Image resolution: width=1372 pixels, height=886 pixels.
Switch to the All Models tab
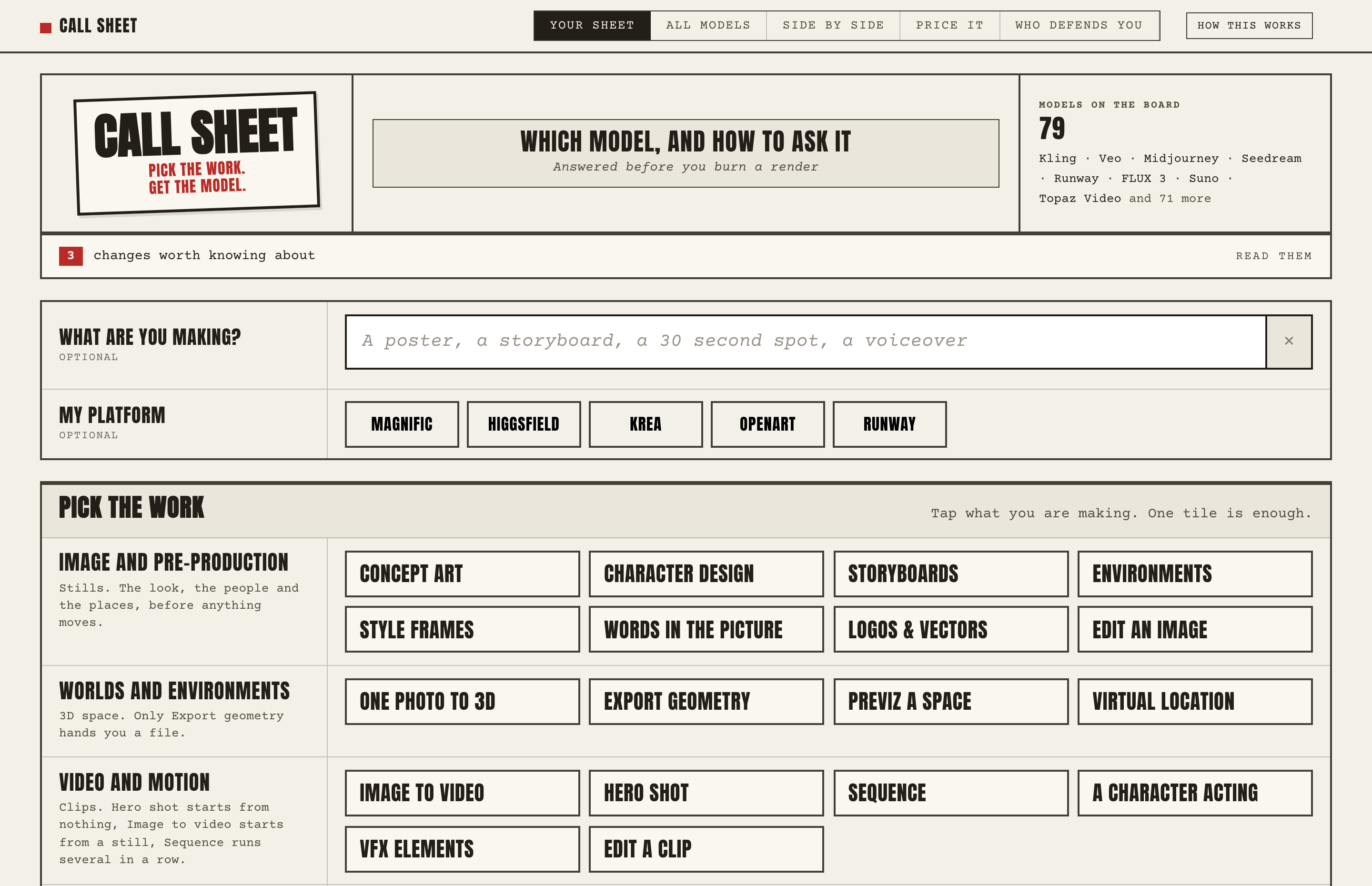click(x=708, y=25)
